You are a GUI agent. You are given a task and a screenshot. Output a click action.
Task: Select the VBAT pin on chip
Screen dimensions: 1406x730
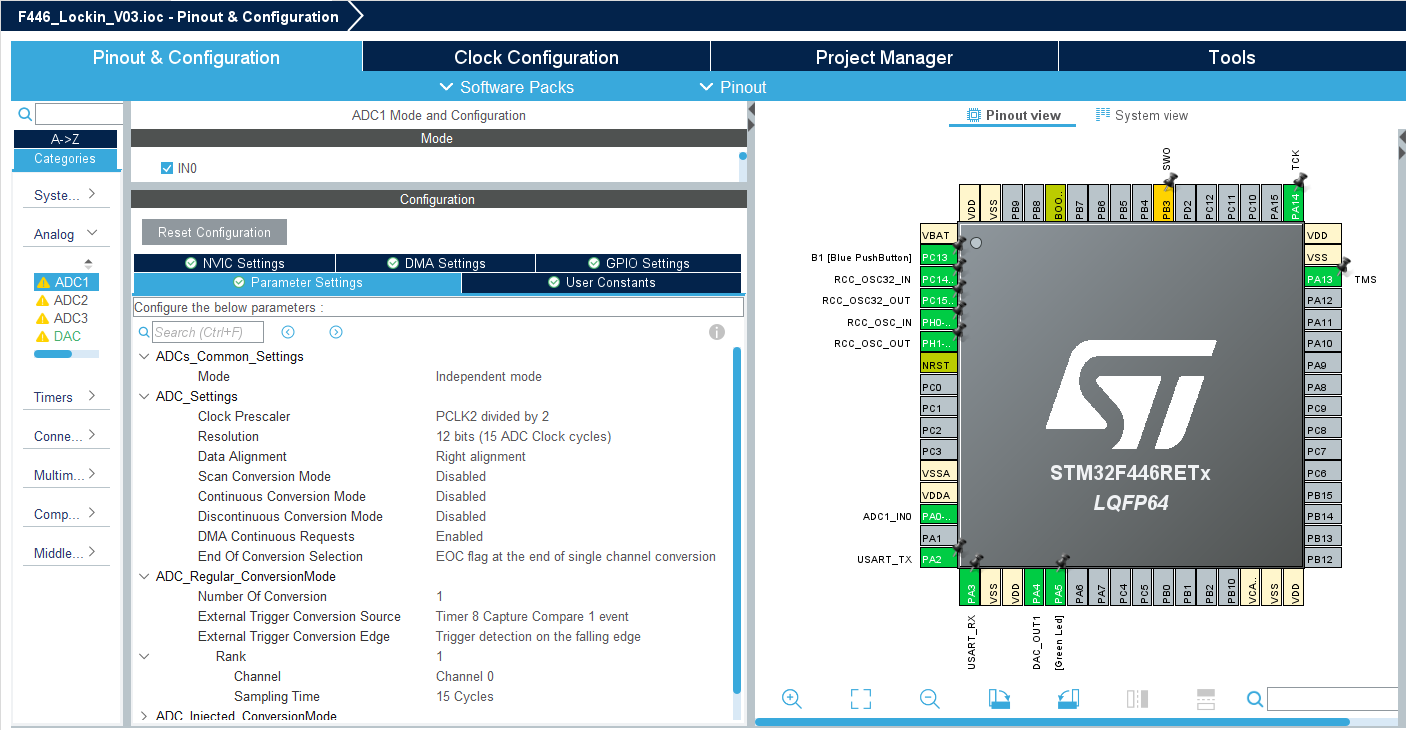pyautogui.click(x=939, y=235)
